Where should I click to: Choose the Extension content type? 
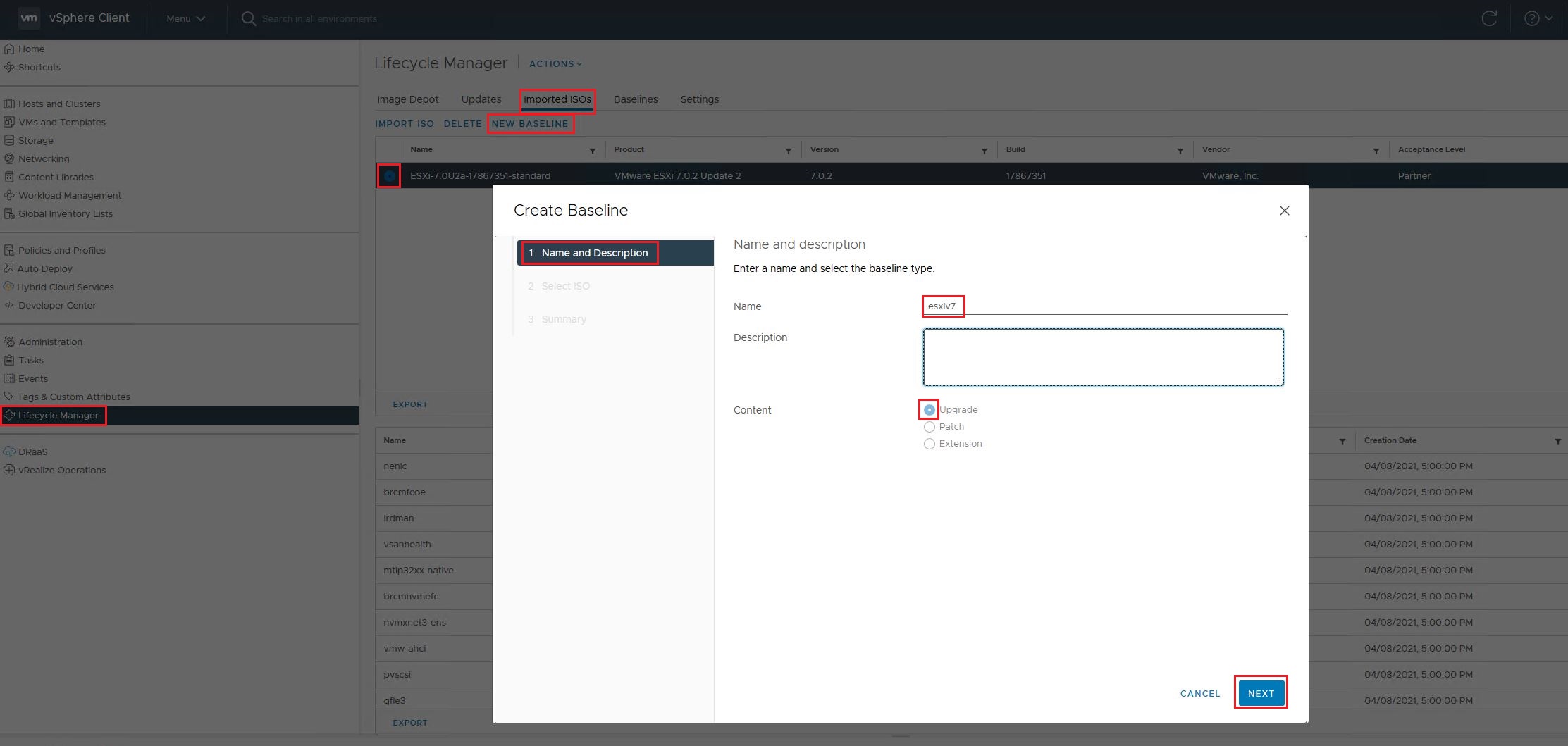(x=930, y=444)
